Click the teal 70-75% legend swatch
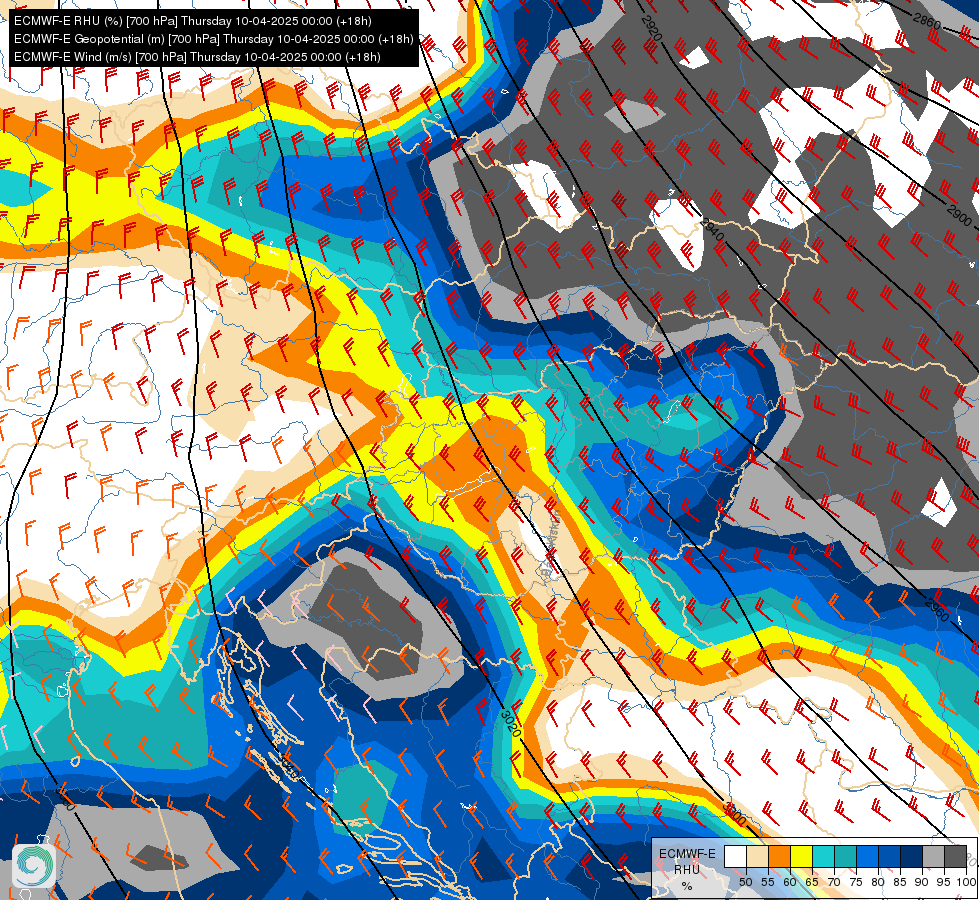Screen dimensions: 979x900 coord(845,856)
